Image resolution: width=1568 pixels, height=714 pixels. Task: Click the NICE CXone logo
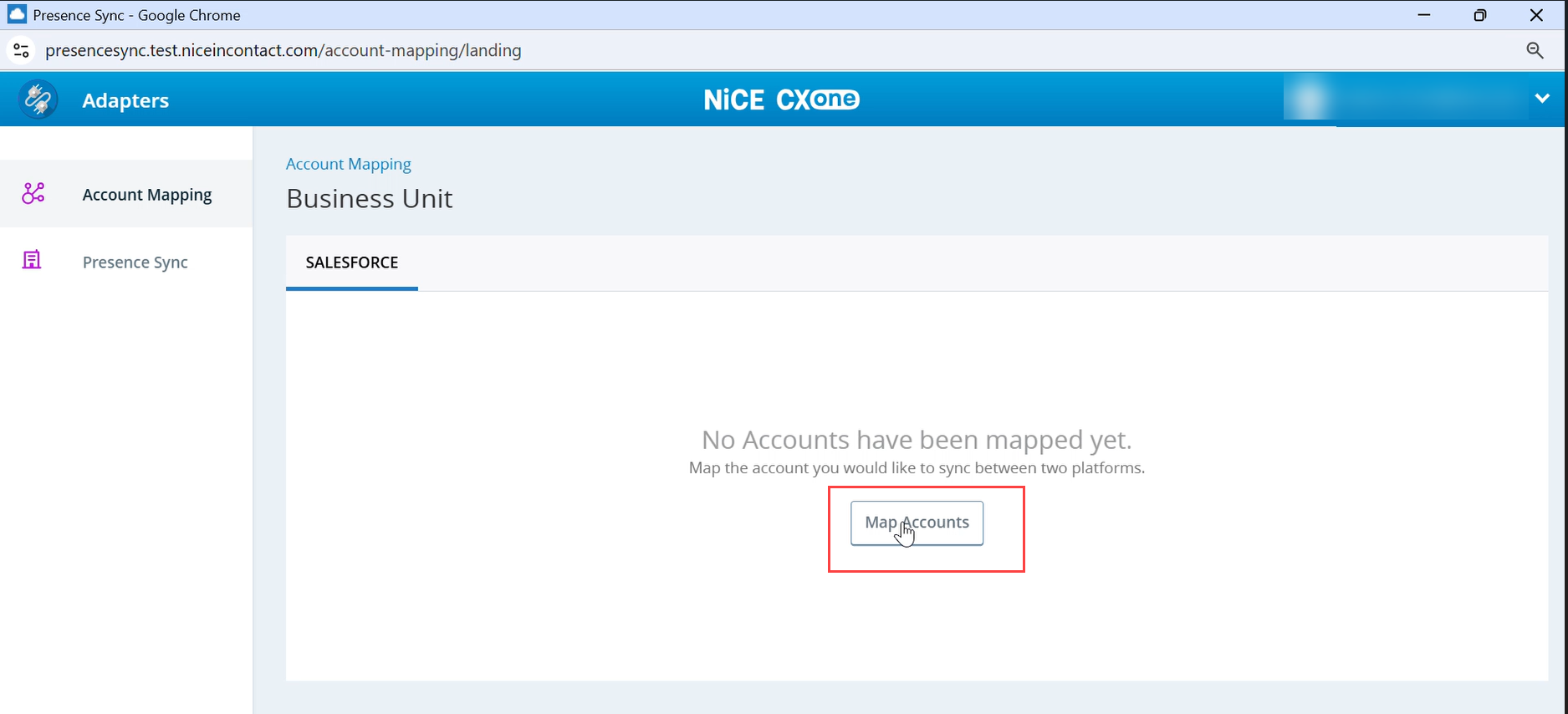782,99
